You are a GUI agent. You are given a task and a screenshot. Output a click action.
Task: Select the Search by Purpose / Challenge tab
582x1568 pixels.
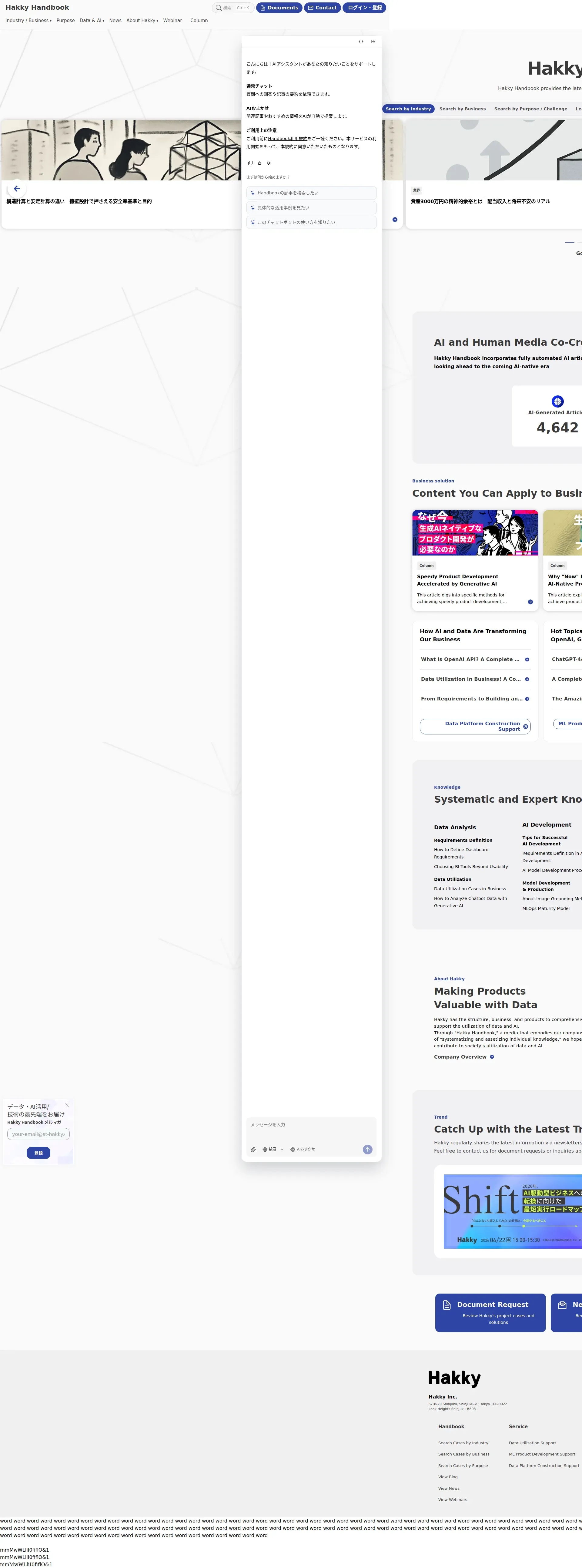[531, 109]
